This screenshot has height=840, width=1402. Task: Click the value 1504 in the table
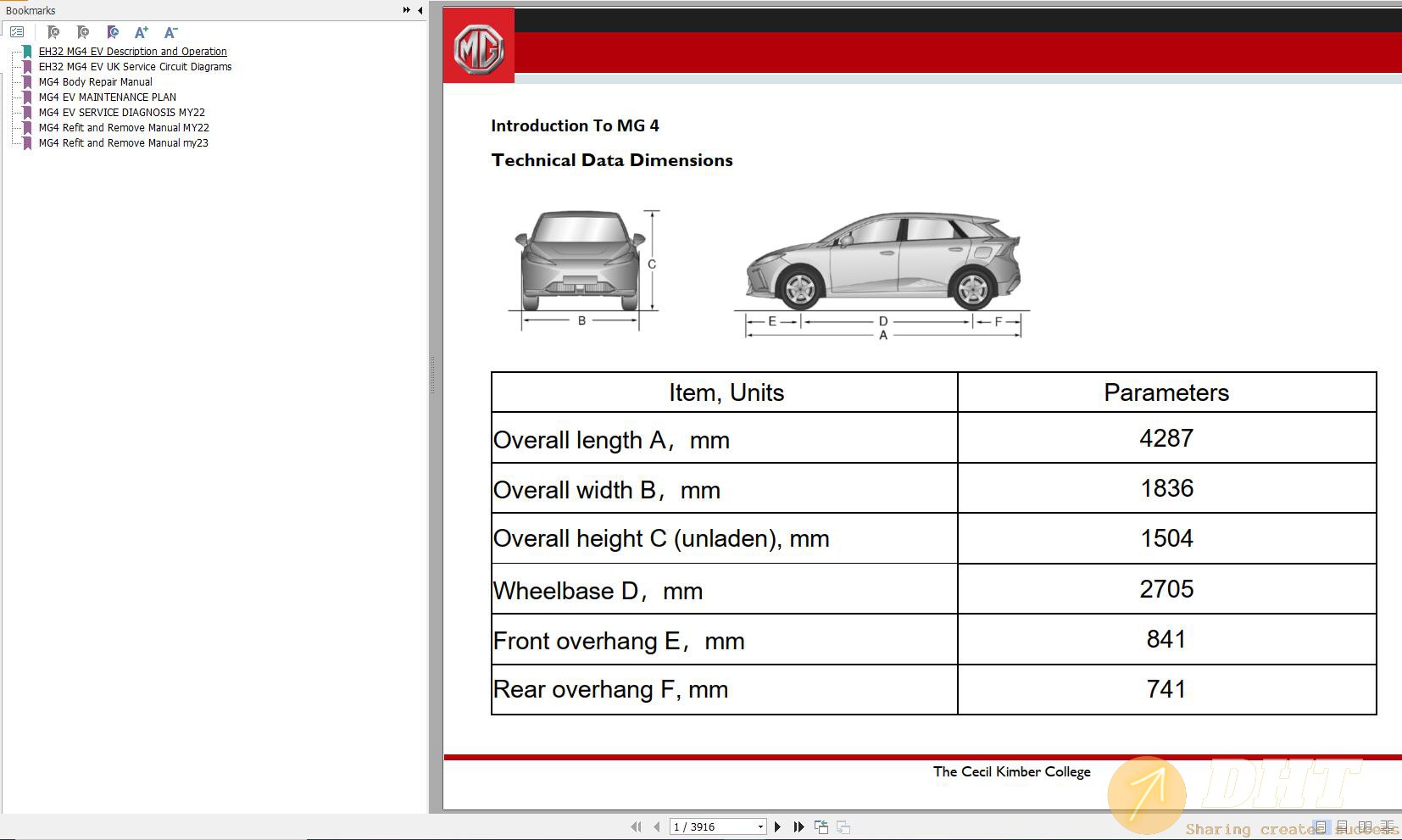[1166, 538]
